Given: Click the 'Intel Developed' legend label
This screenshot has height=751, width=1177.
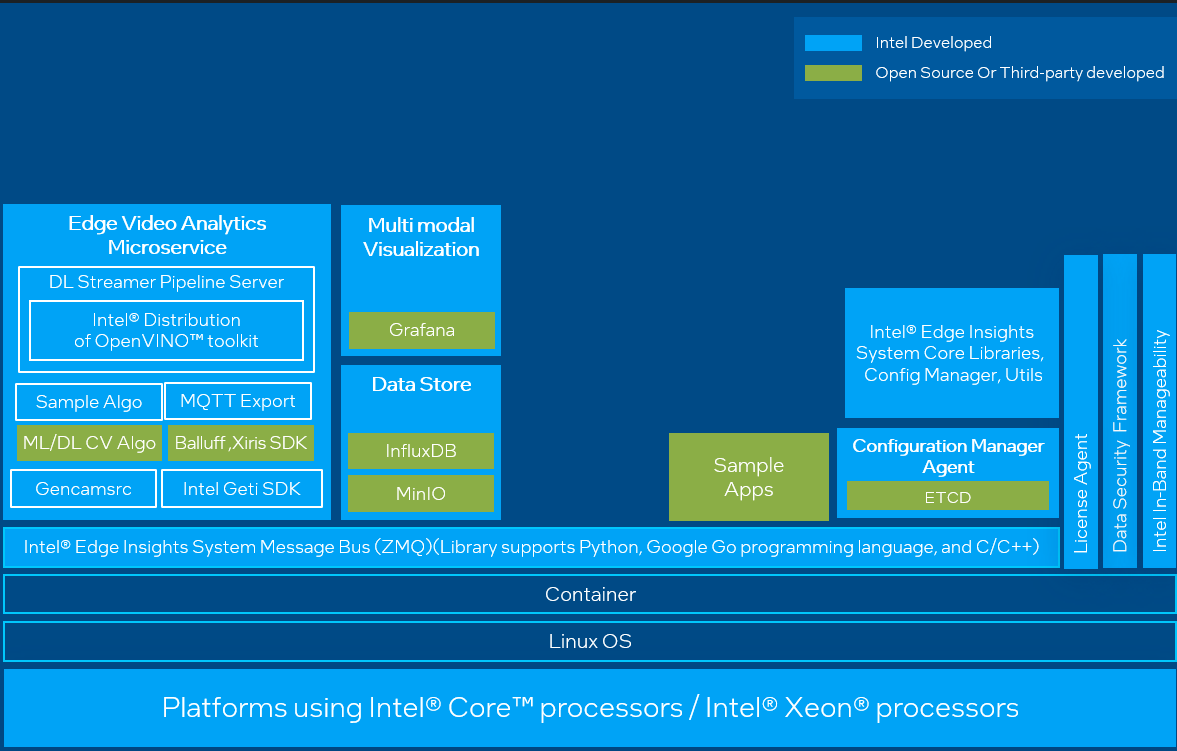Looking at the screenshot, I should [x=933, y=43].
